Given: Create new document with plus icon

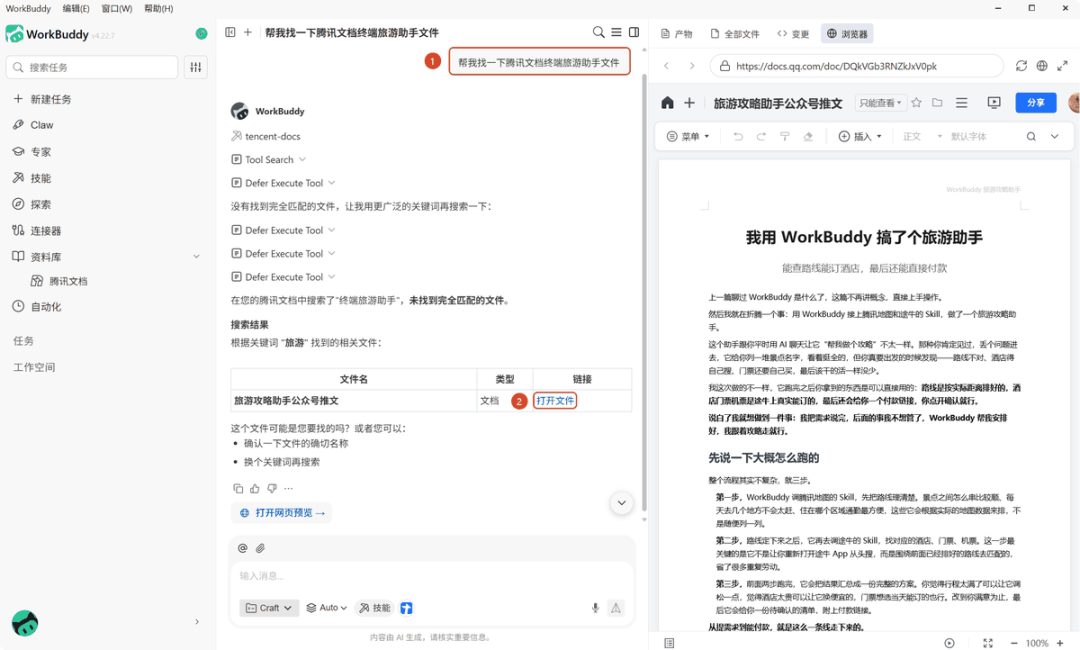Looking at the screenshot, I should pos(689,103).
